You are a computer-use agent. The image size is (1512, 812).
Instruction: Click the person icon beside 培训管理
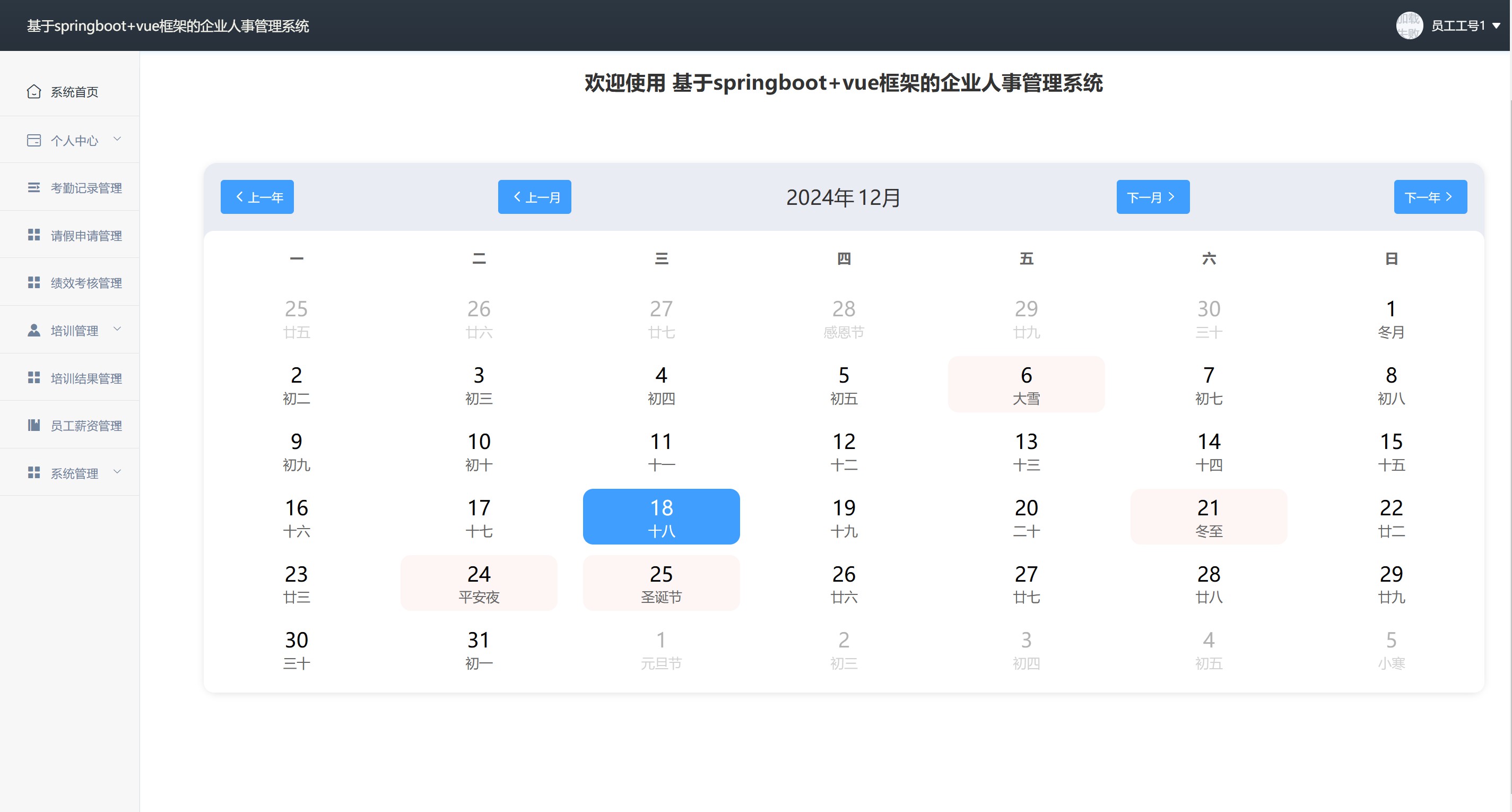[34, 331]
